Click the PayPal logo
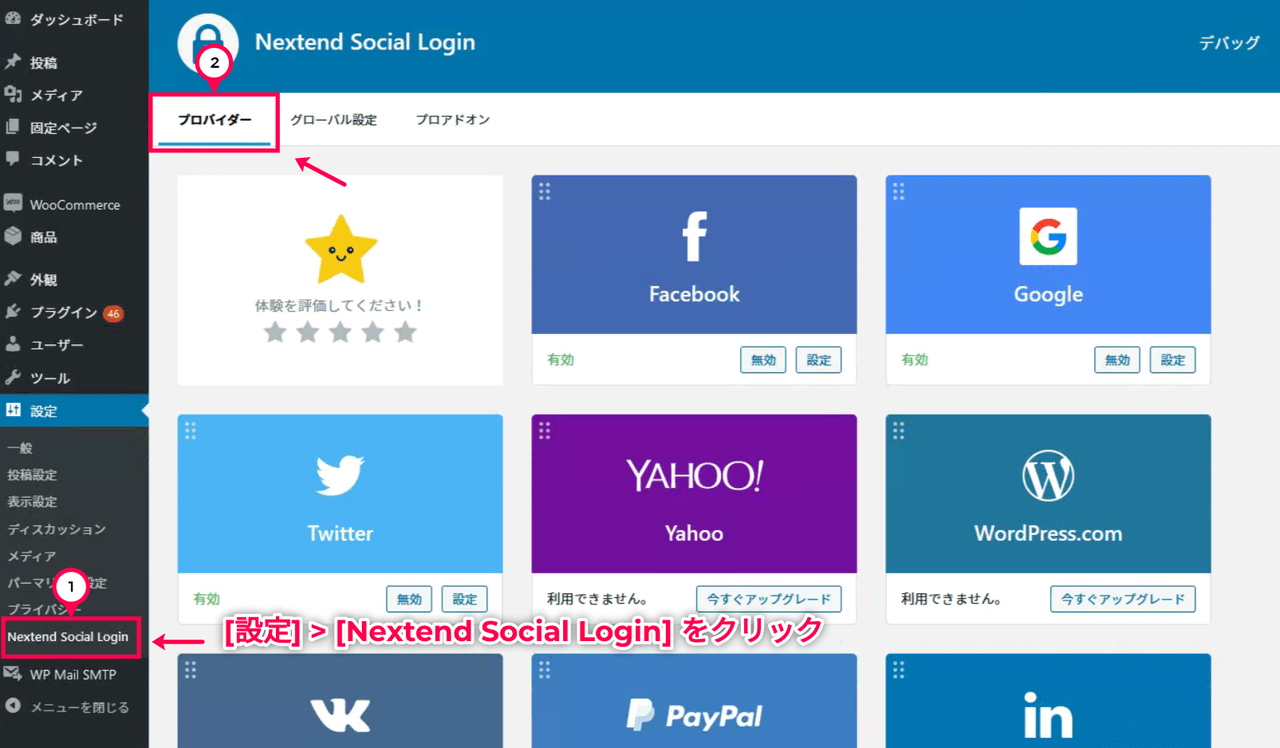This screenshot has width=1280, height=748. (x=694, y=715)
